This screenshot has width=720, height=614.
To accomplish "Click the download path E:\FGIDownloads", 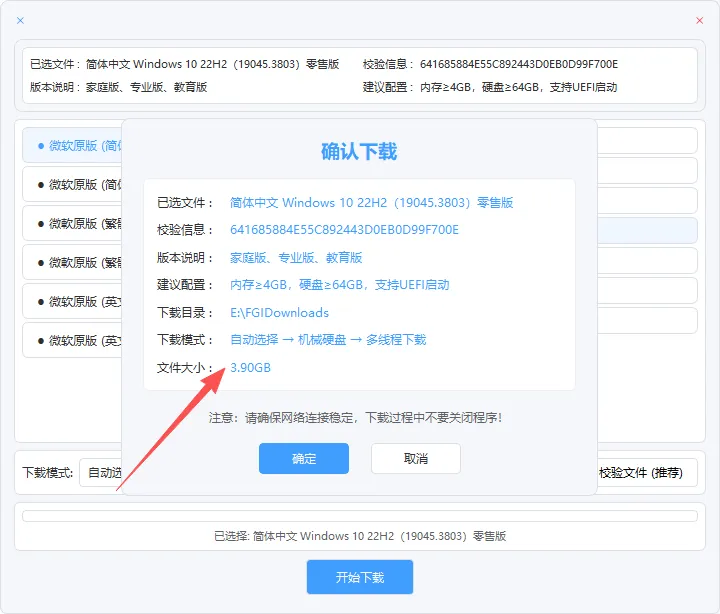I will pyautogui.click(x=279, y=313).
